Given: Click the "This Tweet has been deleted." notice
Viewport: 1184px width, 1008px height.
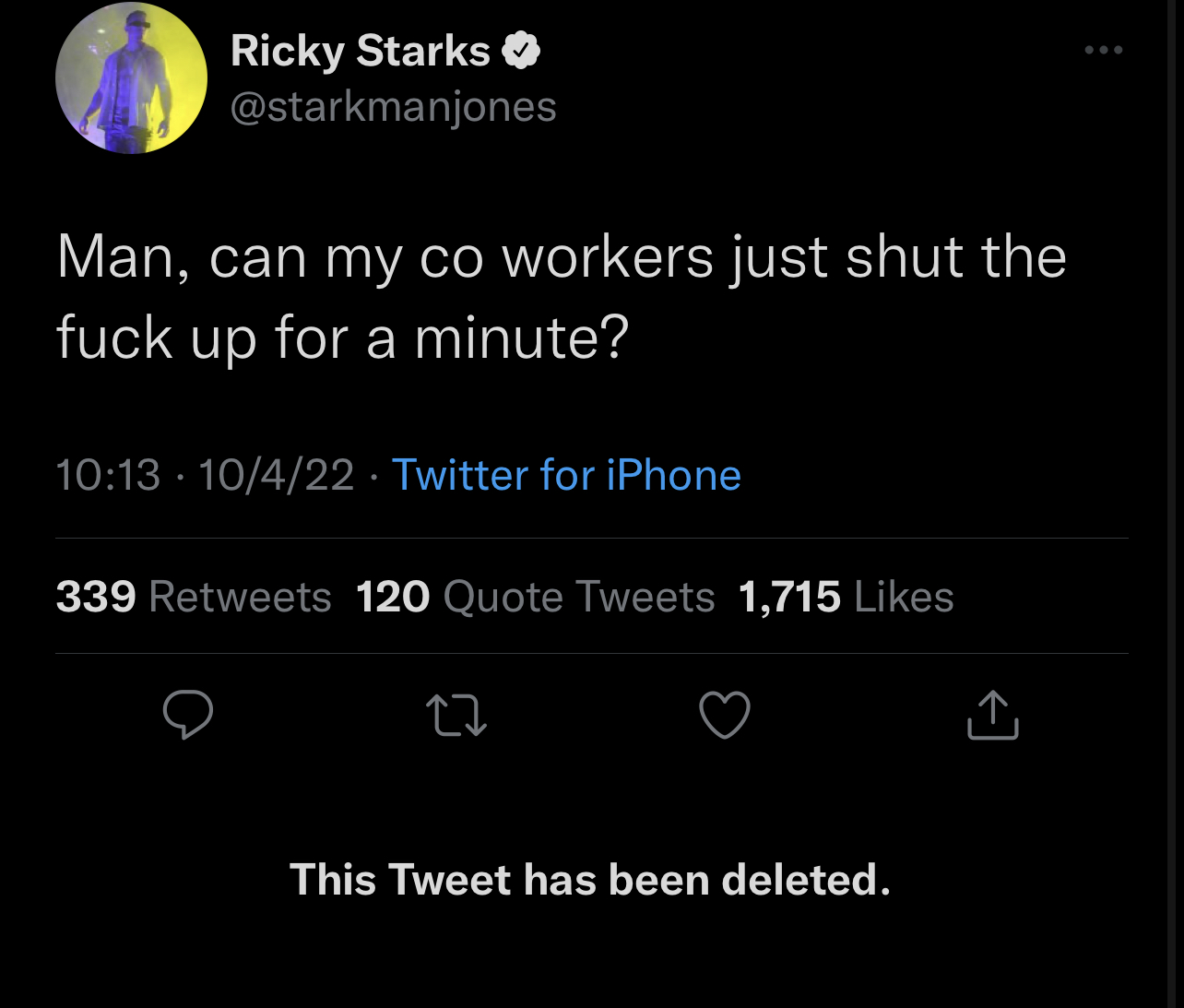Looking at the screenshot, I should pos(590,880).
